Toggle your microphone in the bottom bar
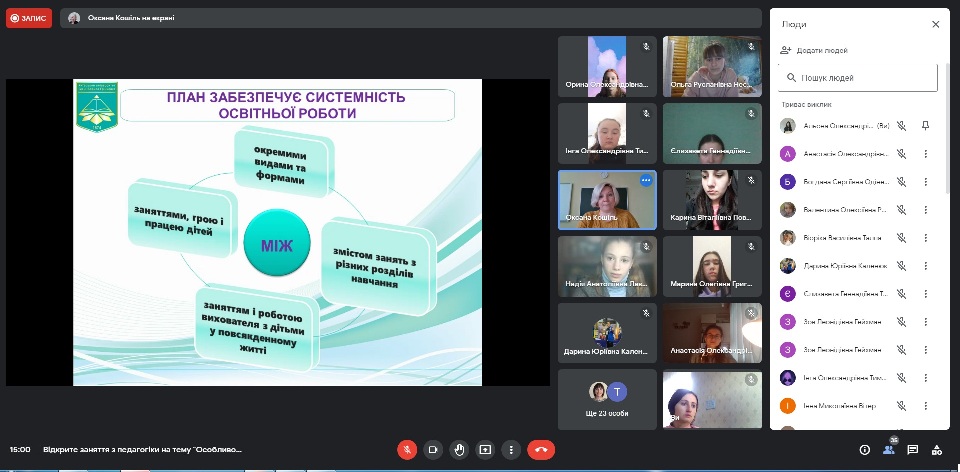Screen dimensions: 960x472 click(x=407, y=449)
